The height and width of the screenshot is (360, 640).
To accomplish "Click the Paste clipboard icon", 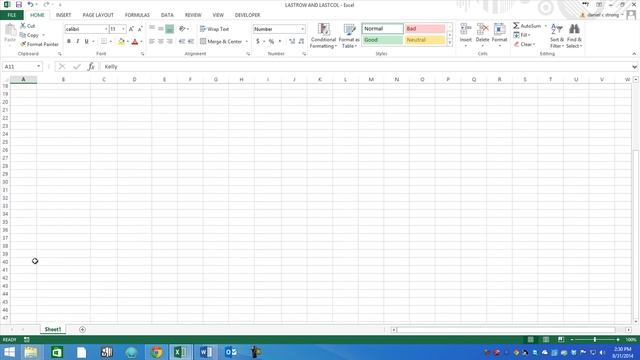I will point(10,30).
